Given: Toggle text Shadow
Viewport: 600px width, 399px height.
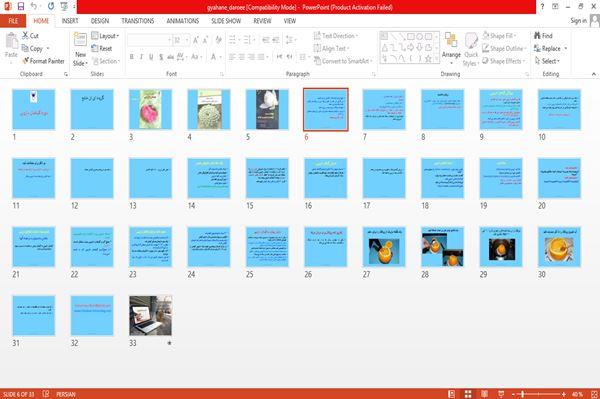Looking at the screenshot, I should pyautogui.click(x=161, y=57).
